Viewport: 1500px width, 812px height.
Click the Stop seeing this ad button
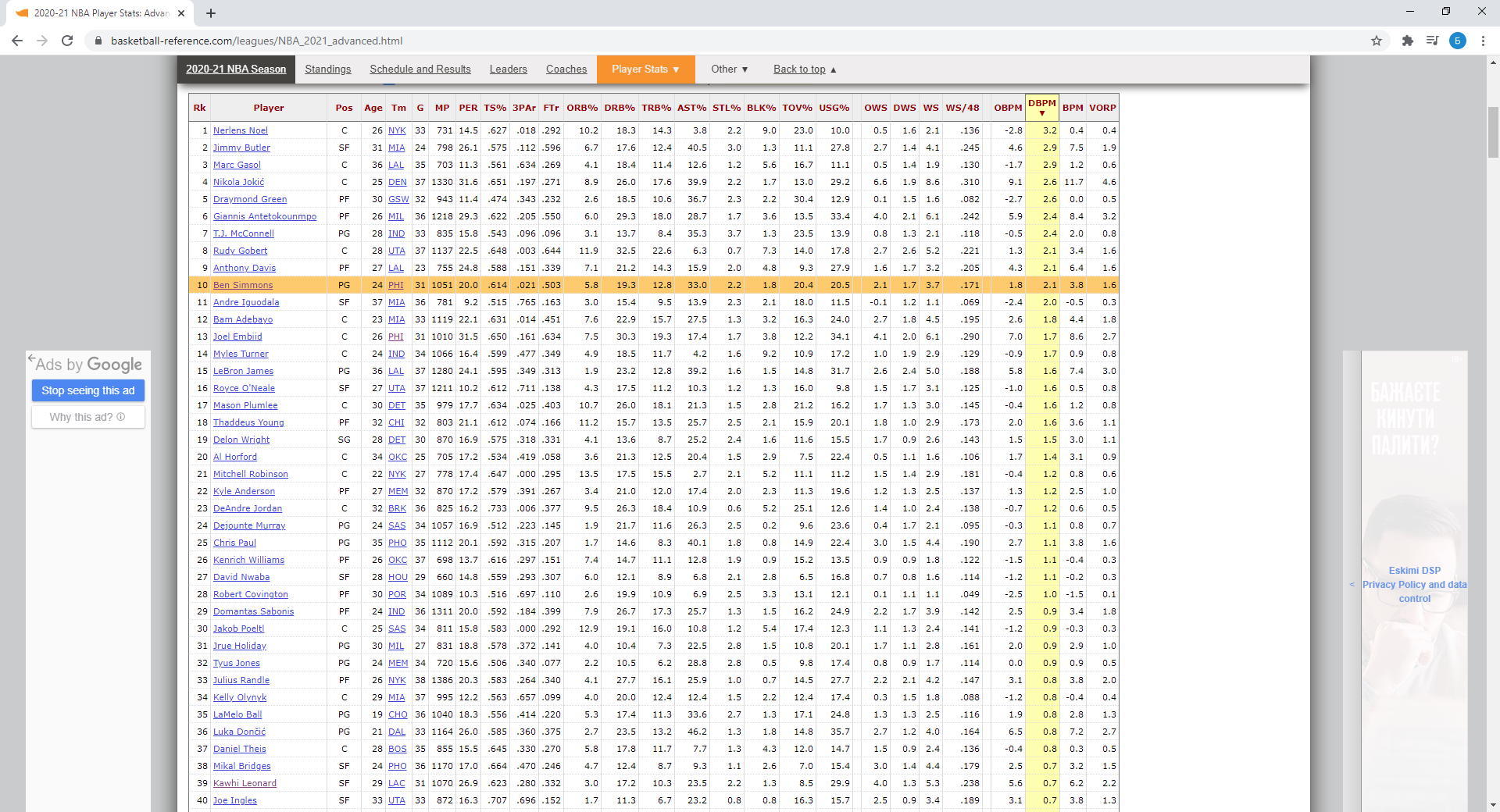88,390
